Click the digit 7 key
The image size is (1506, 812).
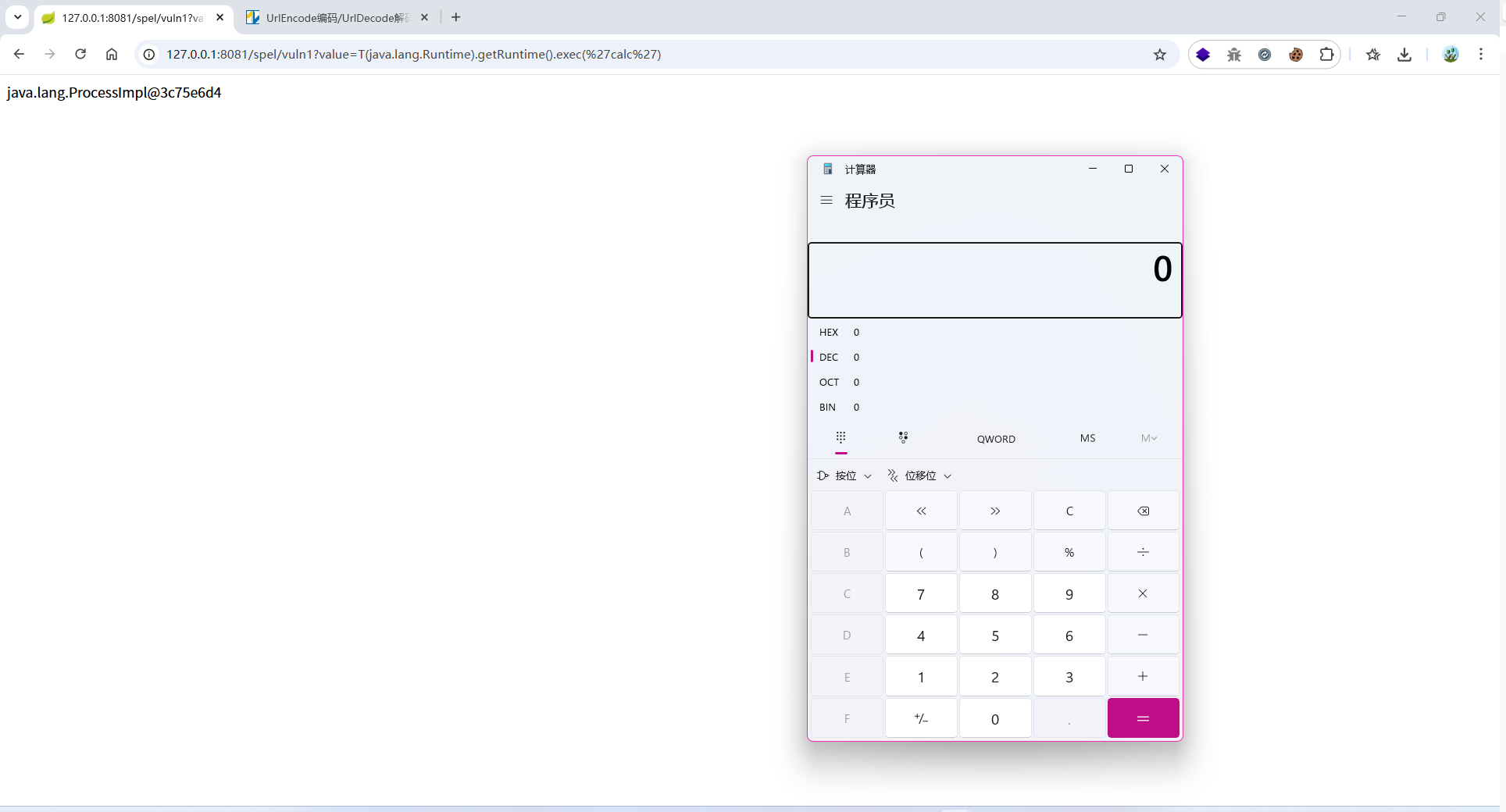921,594
